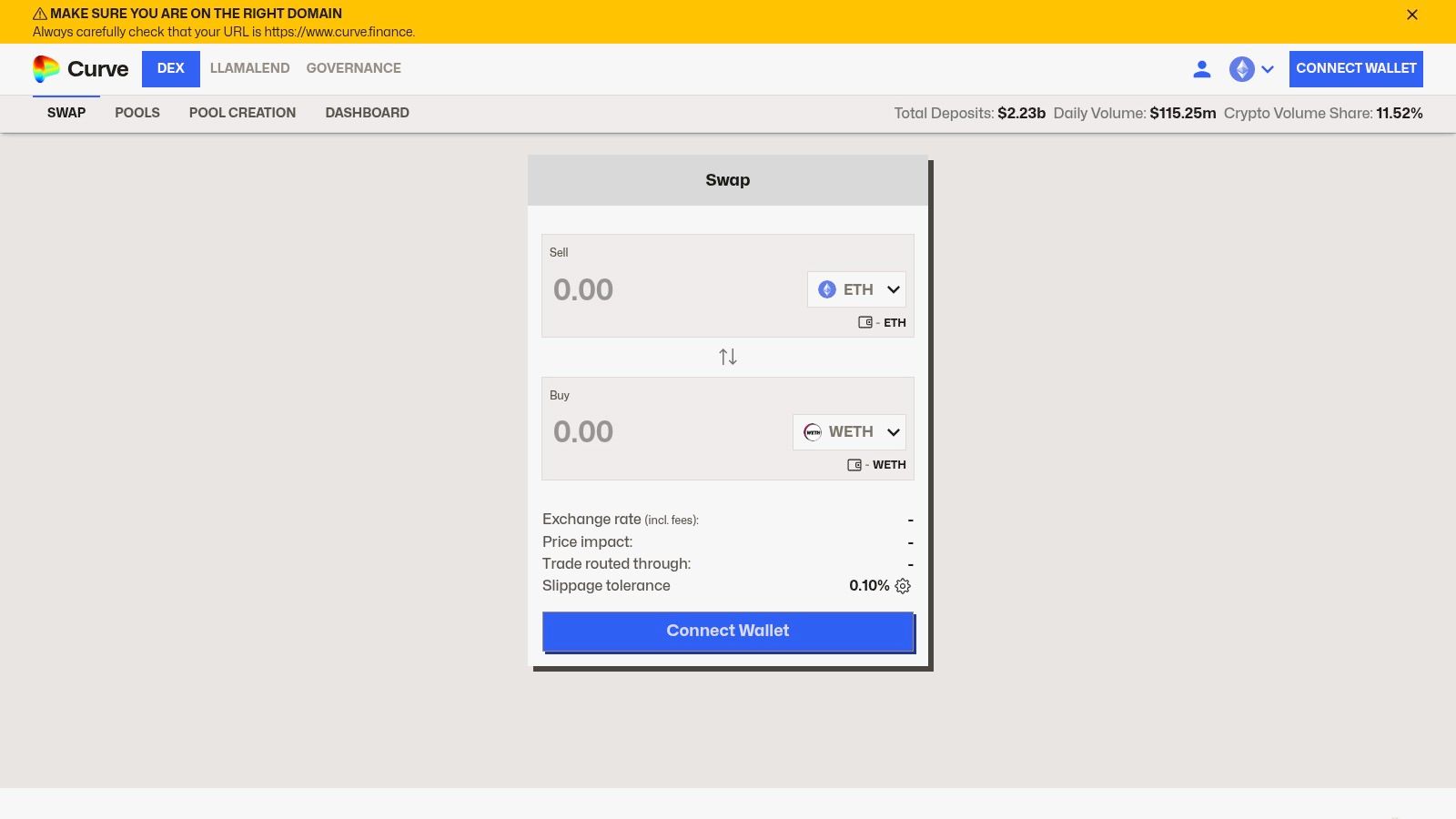Select the SWAP subnav tab
The height and width of the screenshot is (819, 1456).
click(66, 113)
